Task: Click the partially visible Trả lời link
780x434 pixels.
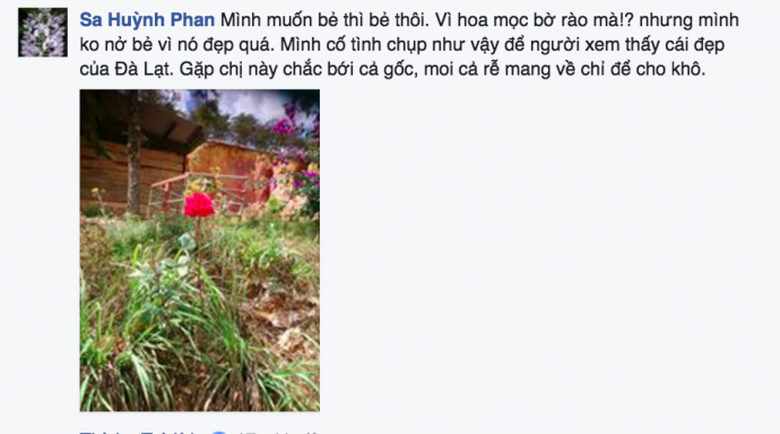Action: point(169,432)
